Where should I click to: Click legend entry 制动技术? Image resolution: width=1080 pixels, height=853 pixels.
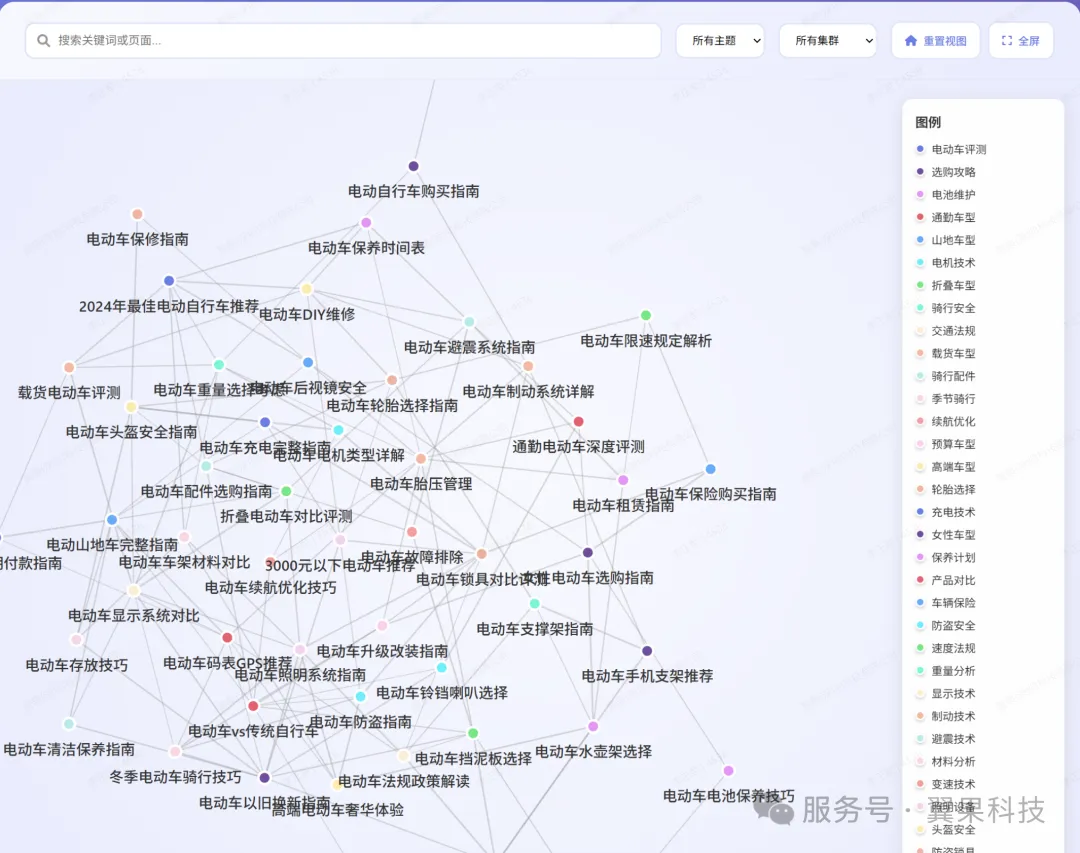pos(946,717)
